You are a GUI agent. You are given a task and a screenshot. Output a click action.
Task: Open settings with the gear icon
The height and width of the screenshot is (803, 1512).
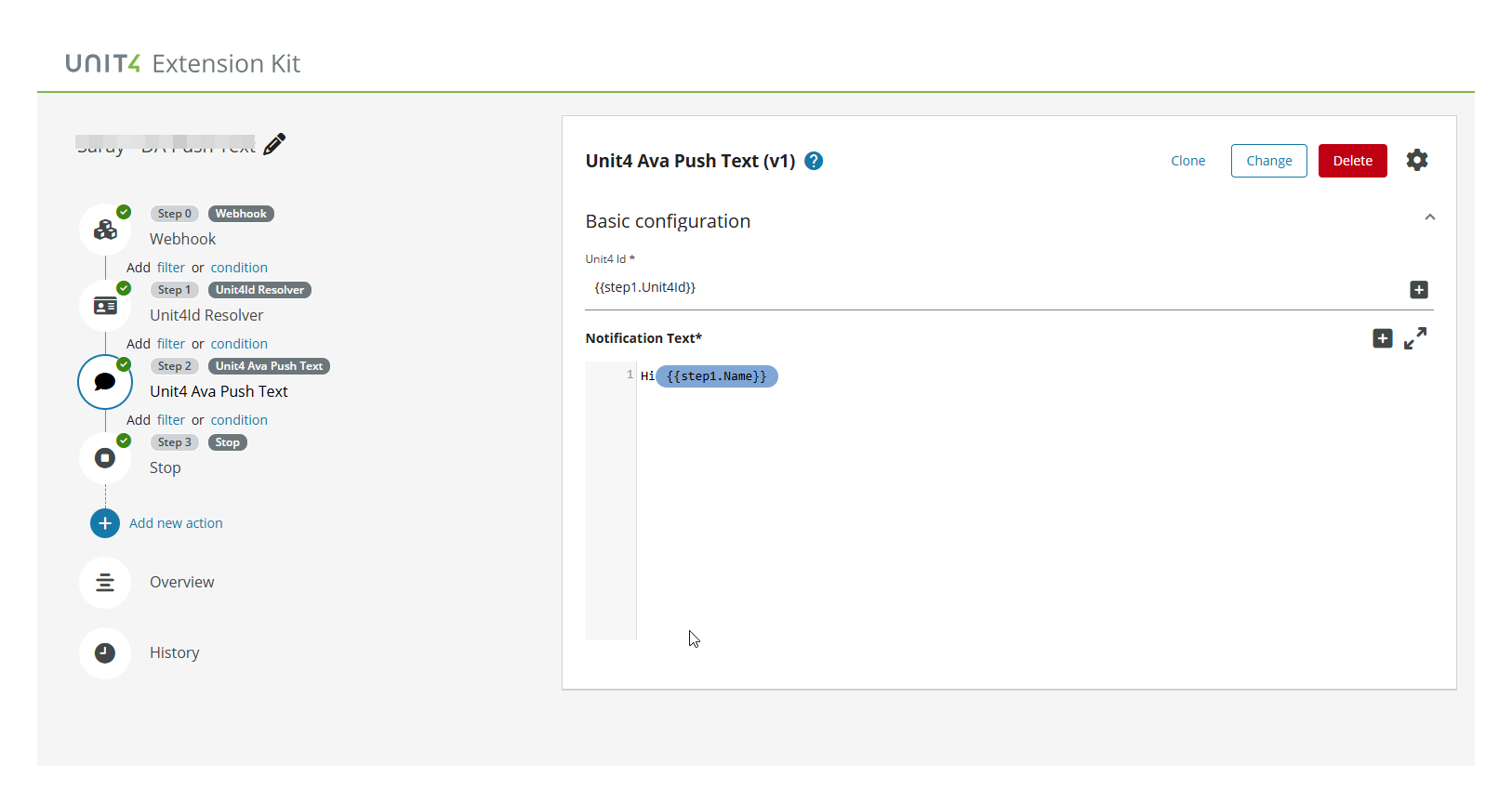1416,160
